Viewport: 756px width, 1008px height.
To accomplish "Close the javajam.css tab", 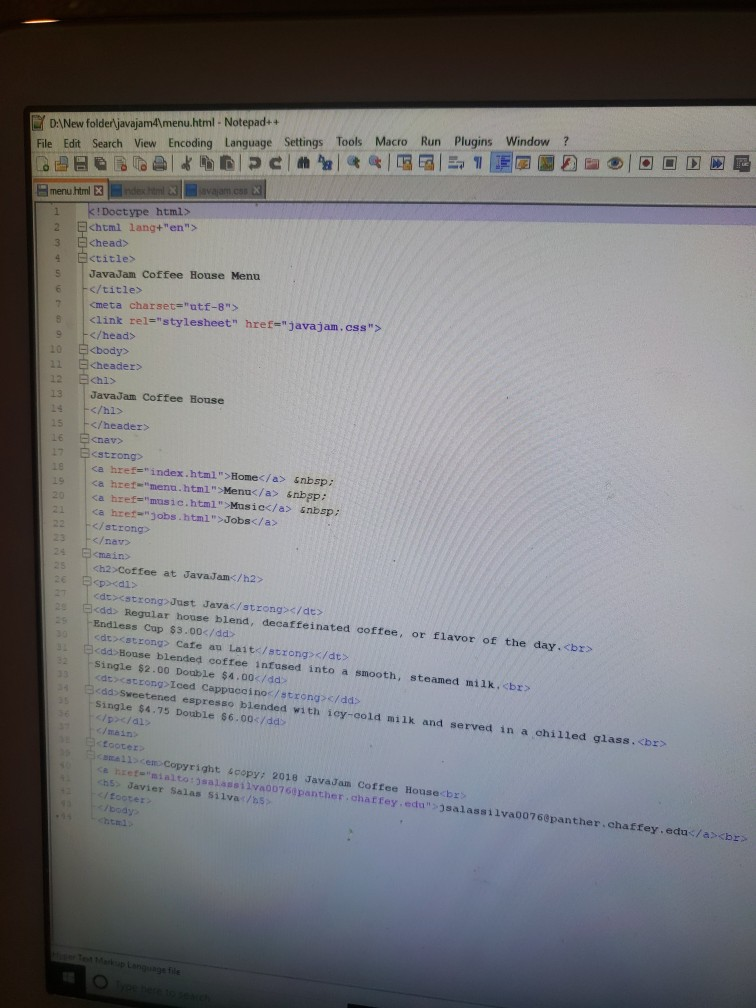I will [256, 190].
